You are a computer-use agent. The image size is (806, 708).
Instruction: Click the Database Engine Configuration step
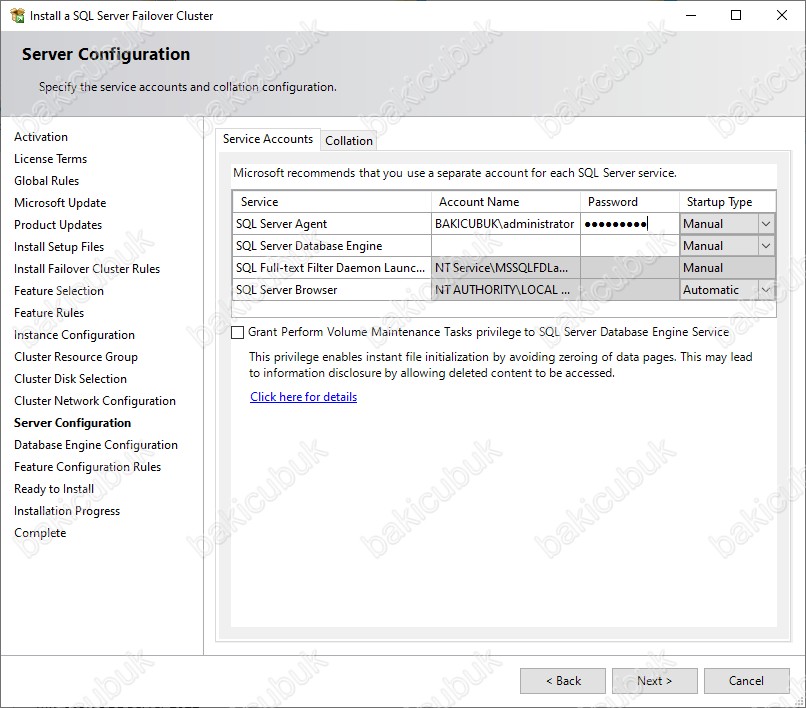[x=96, y=445]
